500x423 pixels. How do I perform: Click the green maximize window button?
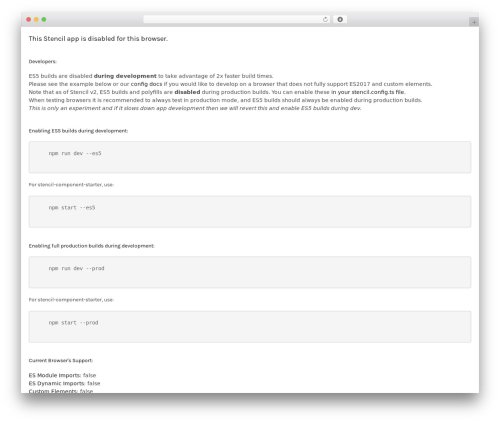tap(44, 20)
